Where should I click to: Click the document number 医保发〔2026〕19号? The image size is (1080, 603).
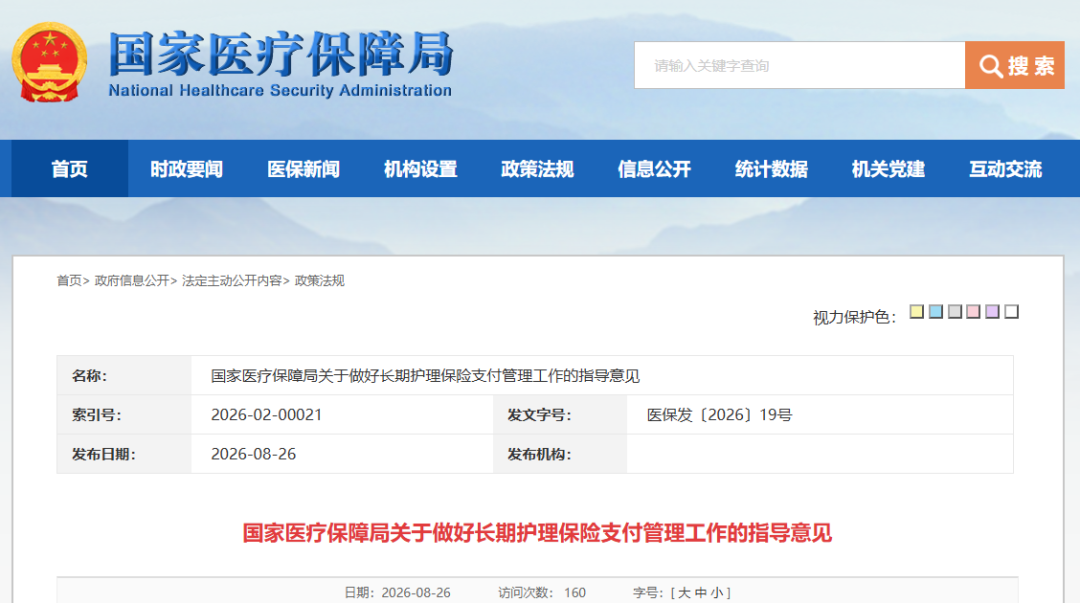(719, 415)
